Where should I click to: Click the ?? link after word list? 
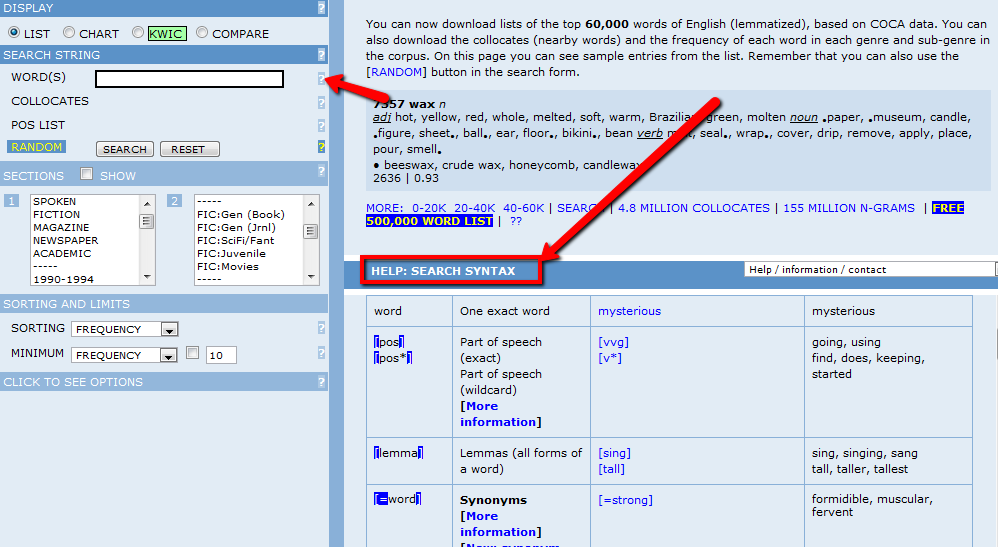516,222
